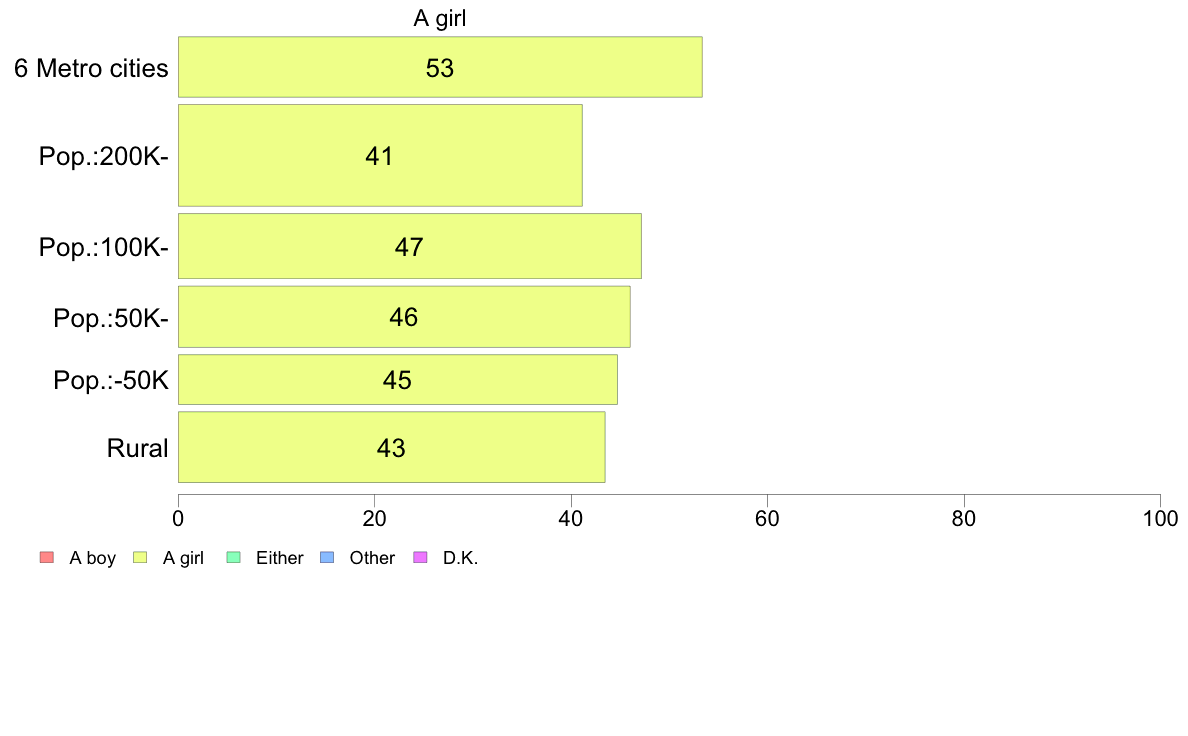Click the red A boy legend swatch
Image resolution: width=1188 pixels, height=736 pixels.
pos(47,557)
